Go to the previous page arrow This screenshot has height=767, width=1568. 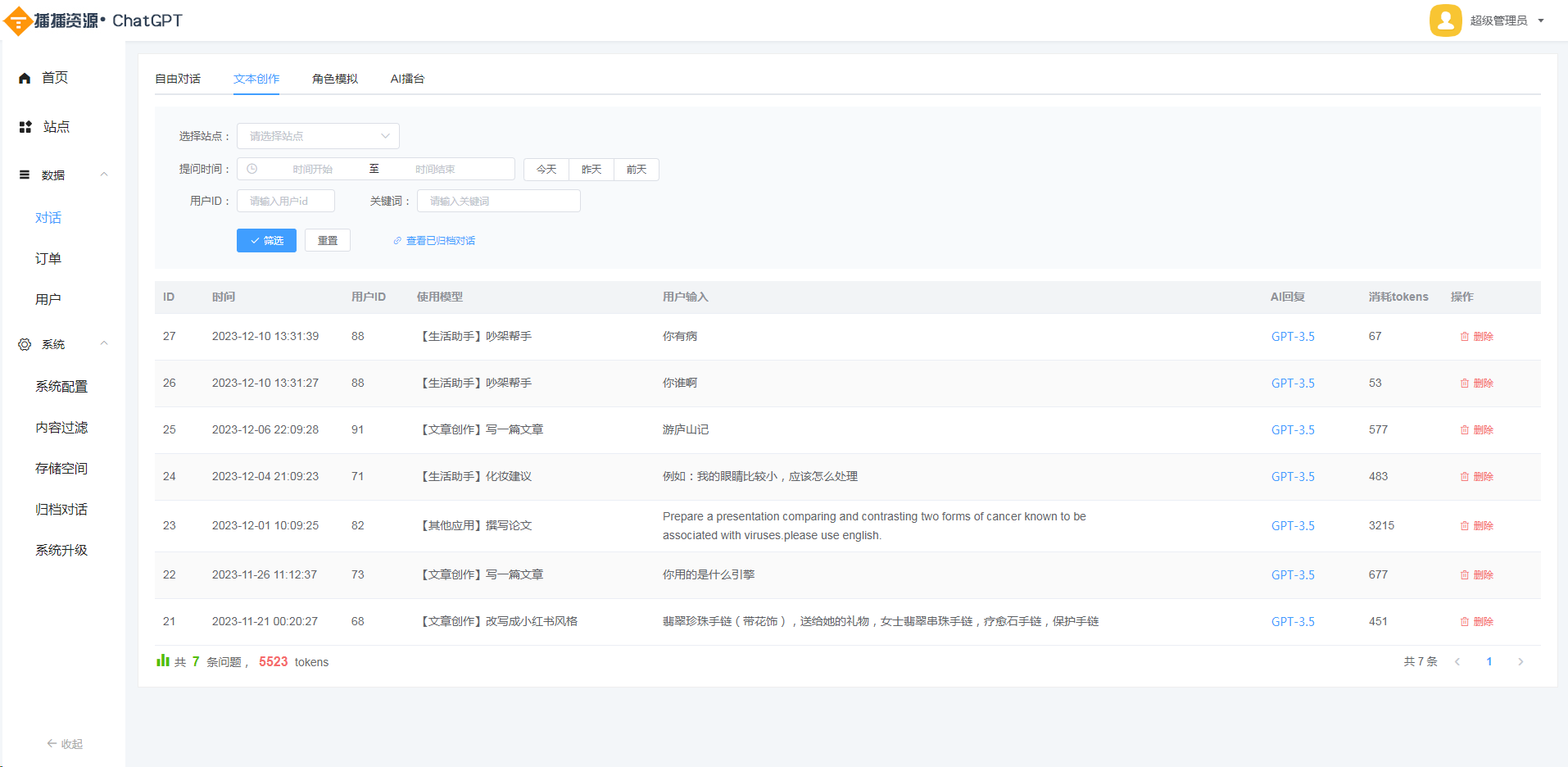coord(1457,662)
